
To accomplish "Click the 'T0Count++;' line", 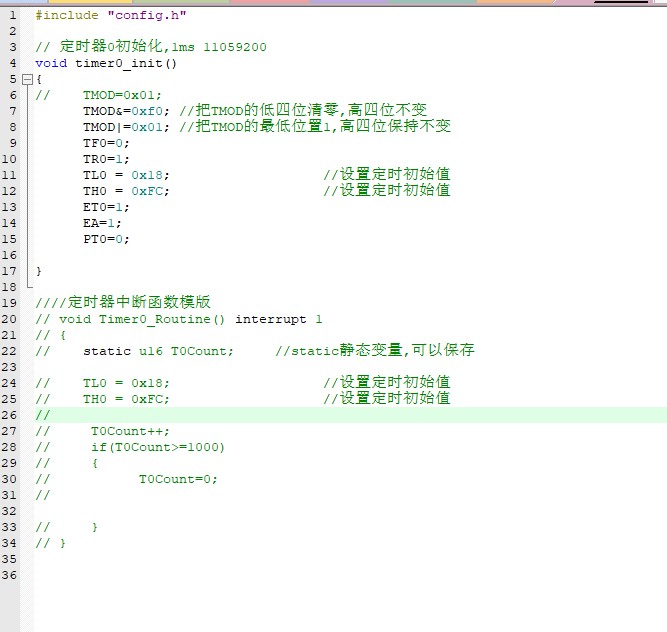I will (x=130, y=431).
